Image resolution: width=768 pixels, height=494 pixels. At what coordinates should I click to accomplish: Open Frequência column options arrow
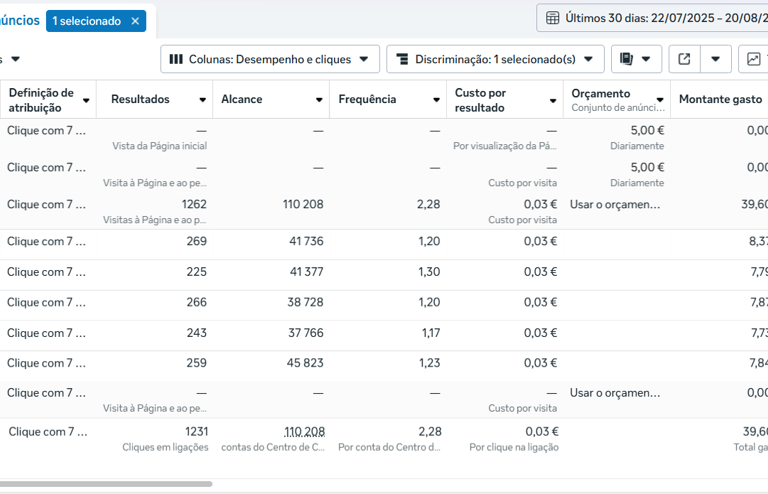[x=437, y=100]
